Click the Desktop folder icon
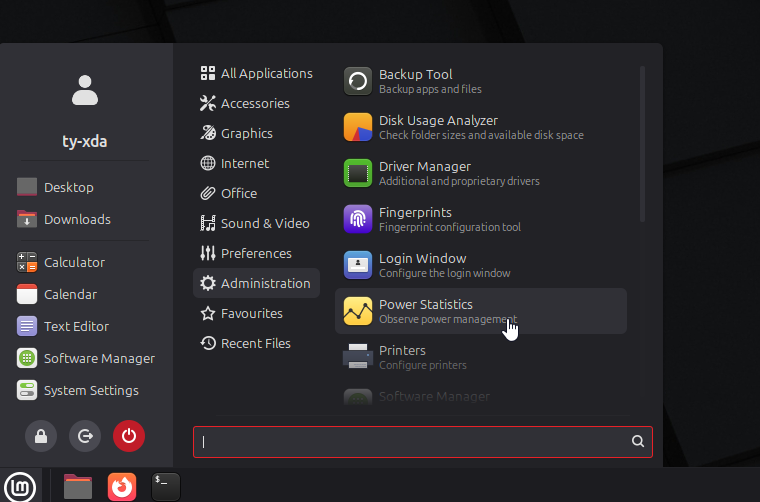The image size is (760, 502). click(27, 187)
